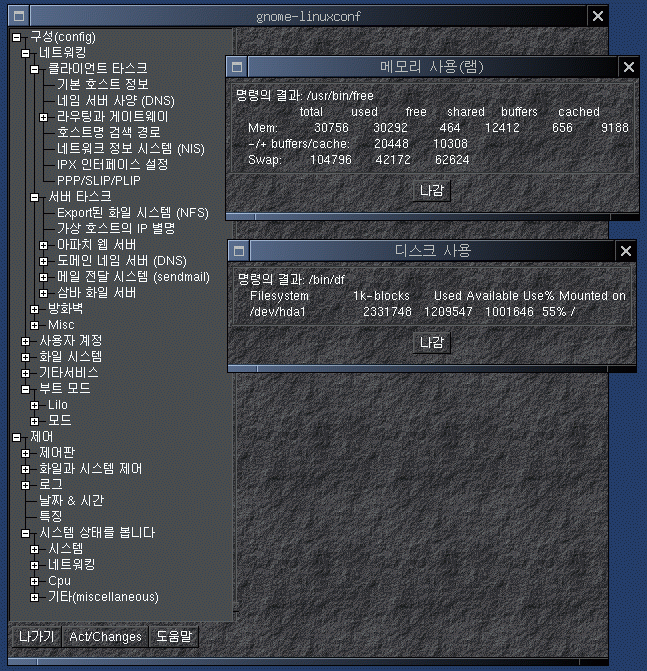Expand the 제어판 node
This screenshot has width=647, height=671.
pyautogui.click(x=26, y=453)
